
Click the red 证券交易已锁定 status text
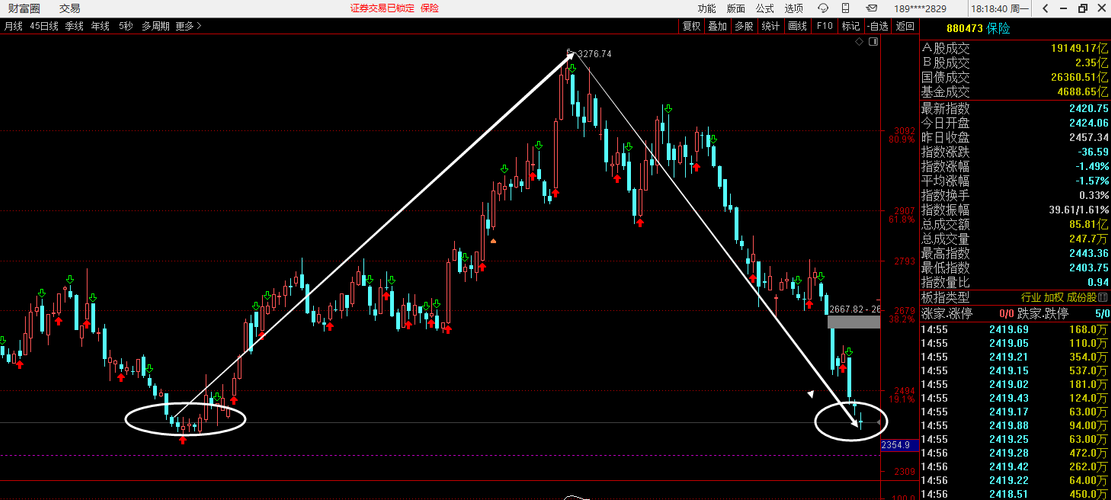click(x=381, y=8)
